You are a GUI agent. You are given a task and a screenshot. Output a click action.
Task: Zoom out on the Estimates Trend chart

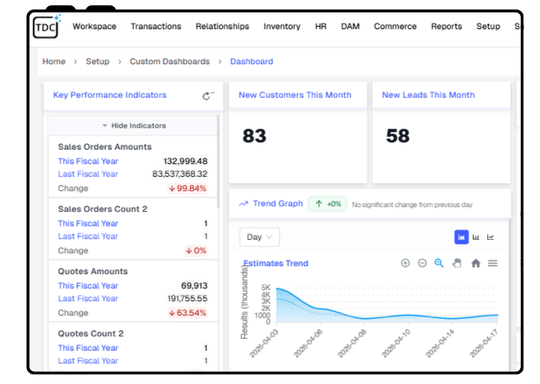point(422,263)
